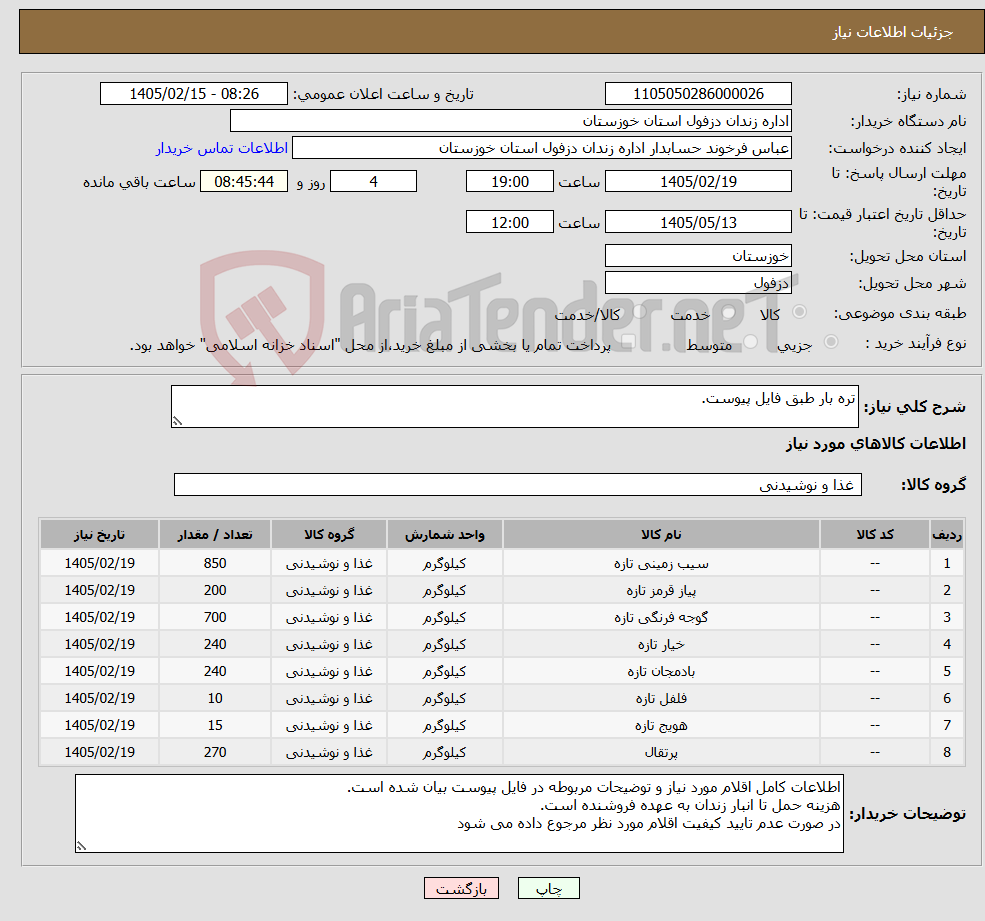
Task: Click the delivery city field دزفول
Action: pos(698,283)
